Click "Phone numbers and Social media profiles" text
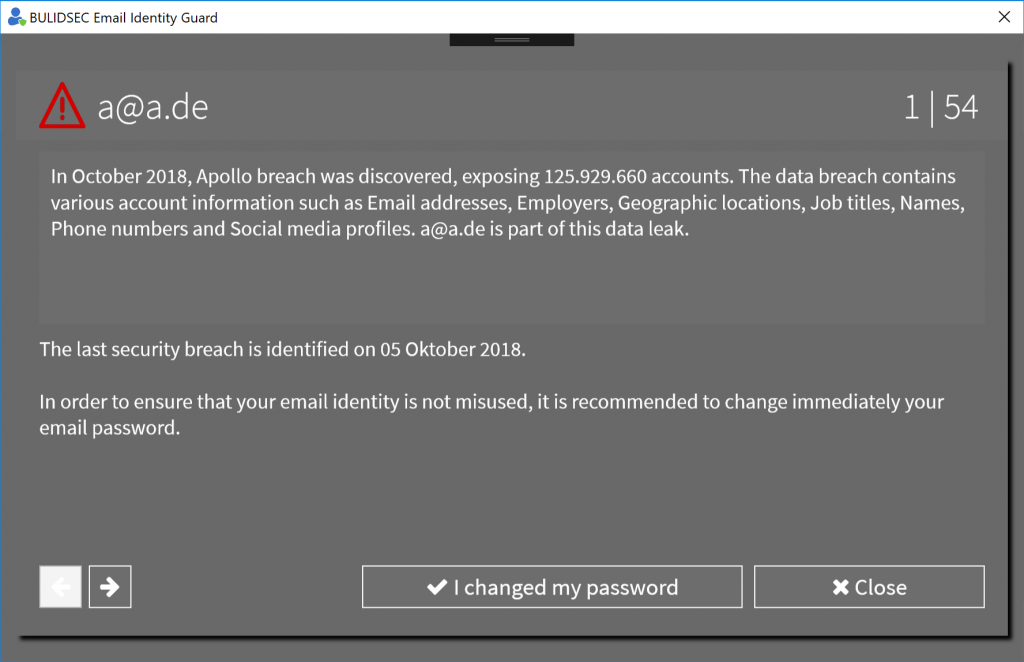Image resolution: width=1024 pixels, height=662 pixels. click(232, 229)
